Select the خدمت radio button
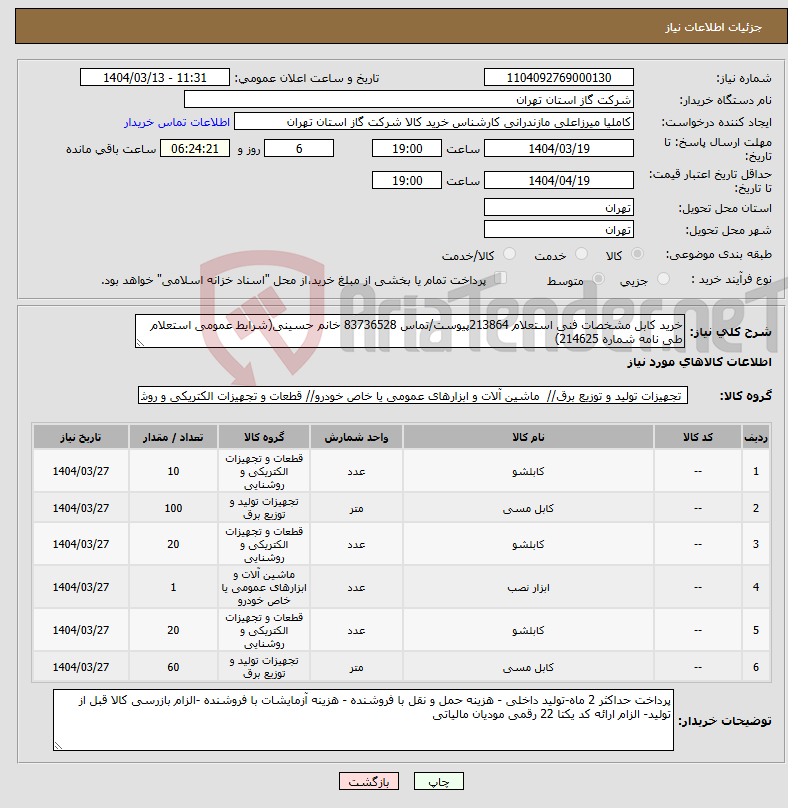This screenshot has height=808, width=788. pyautogui.click(x=581, y=254)
